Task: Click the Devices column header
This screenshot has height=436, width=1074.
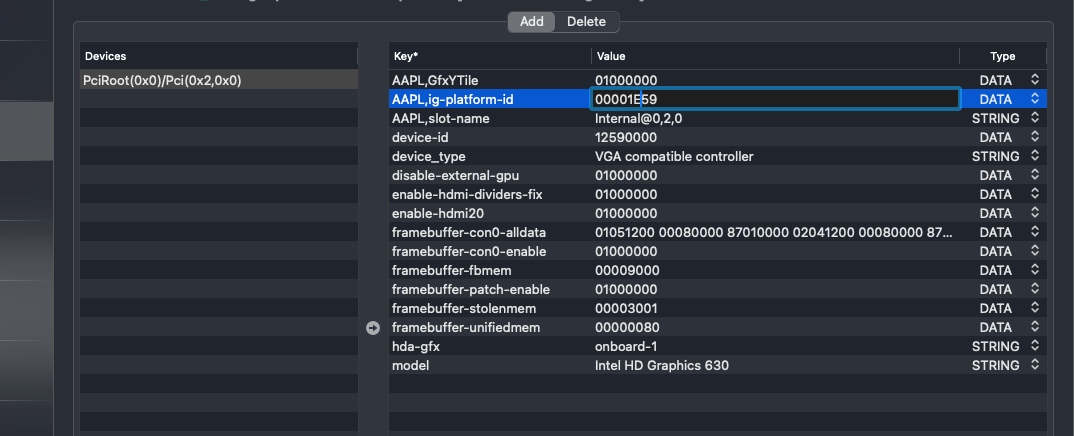Action: click(x=105, y=56)
